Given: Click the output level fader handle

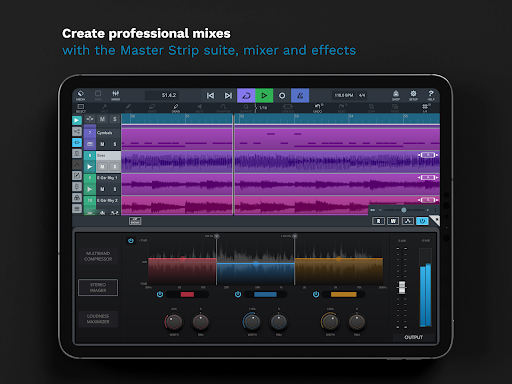Looking at the screenshot, I should (402, 287).
